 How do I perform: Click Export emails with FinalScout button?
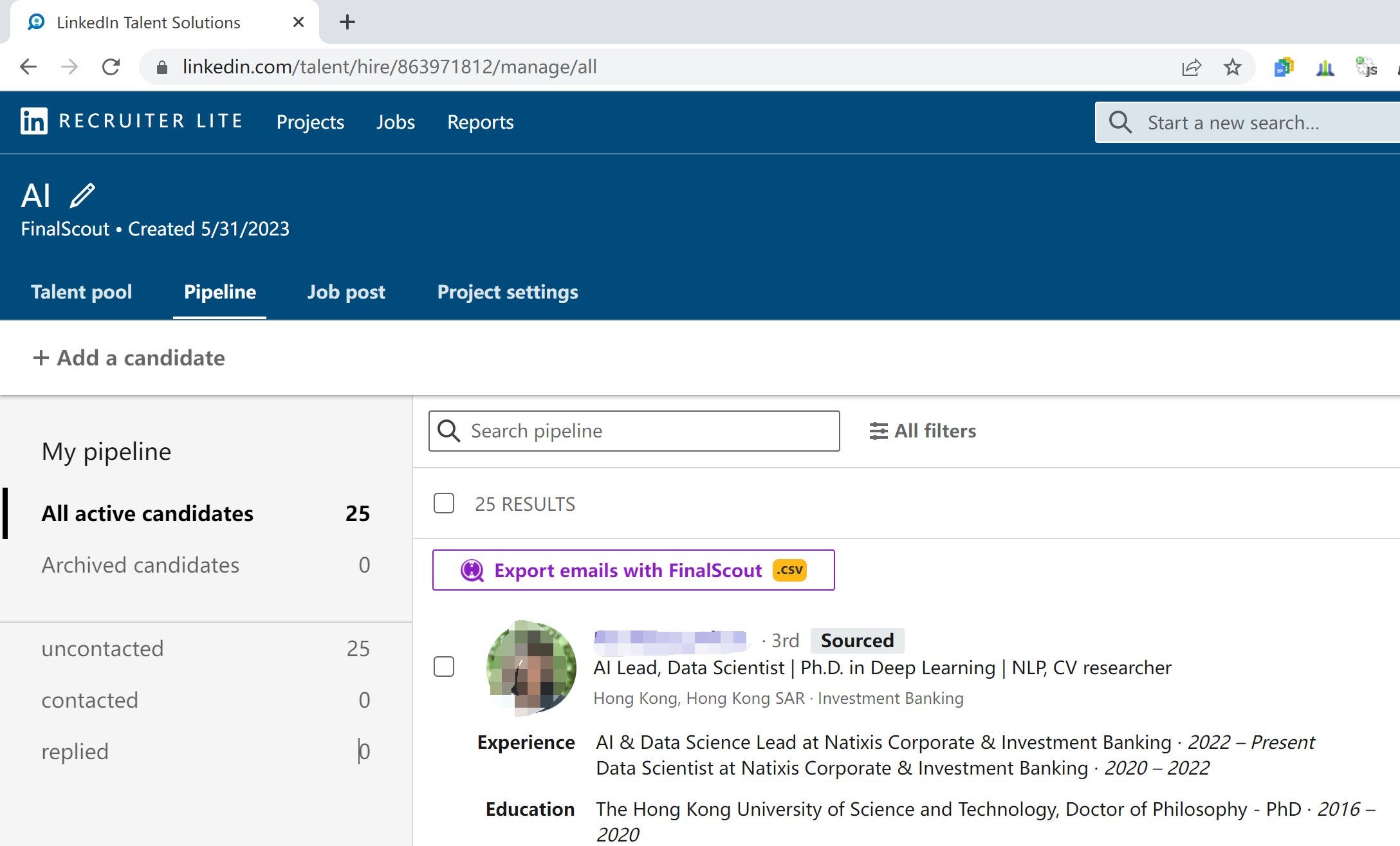click(x=633, y=569)
